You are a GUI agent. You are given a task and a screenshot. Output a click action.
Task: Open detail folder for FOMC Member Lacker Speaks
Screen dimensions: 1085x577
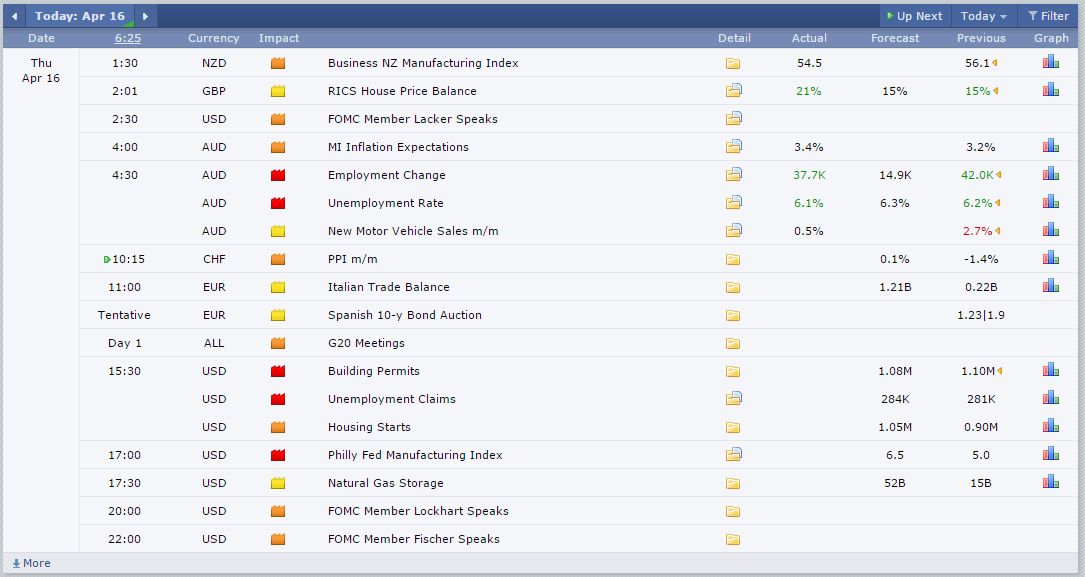[x=733, y=118]
